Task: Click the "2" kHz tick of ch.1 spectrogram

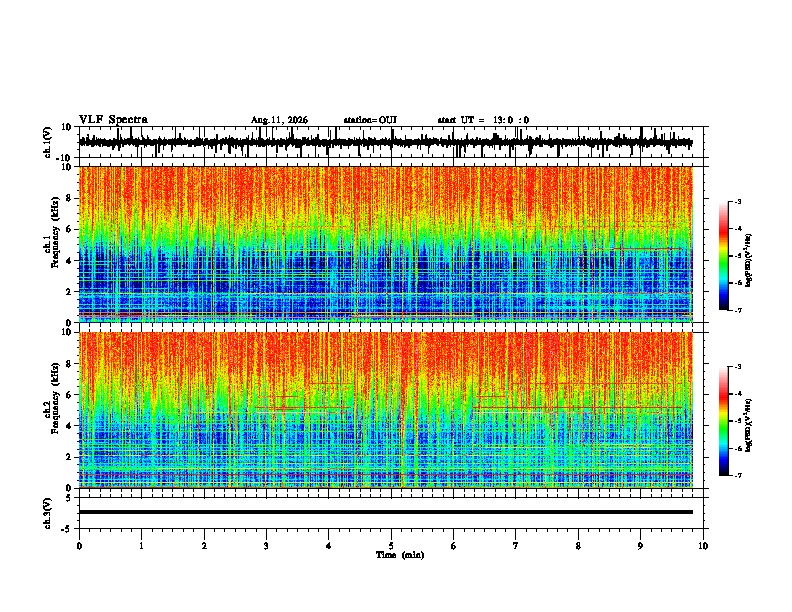Action: tap(69, 292)
